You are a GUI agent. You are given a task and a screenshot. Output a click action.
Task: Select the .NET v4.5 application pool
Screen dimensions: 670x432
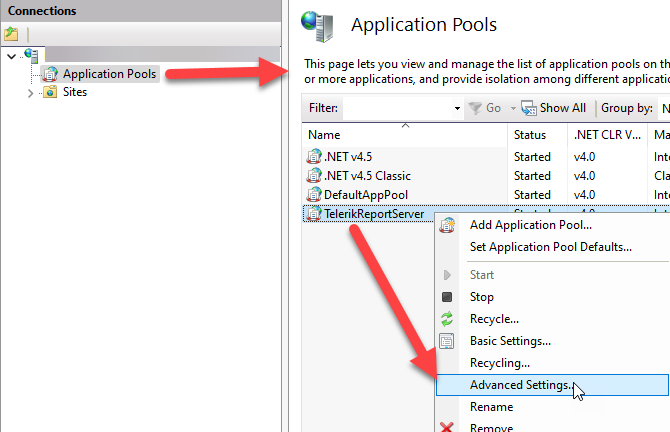[348, 157]
